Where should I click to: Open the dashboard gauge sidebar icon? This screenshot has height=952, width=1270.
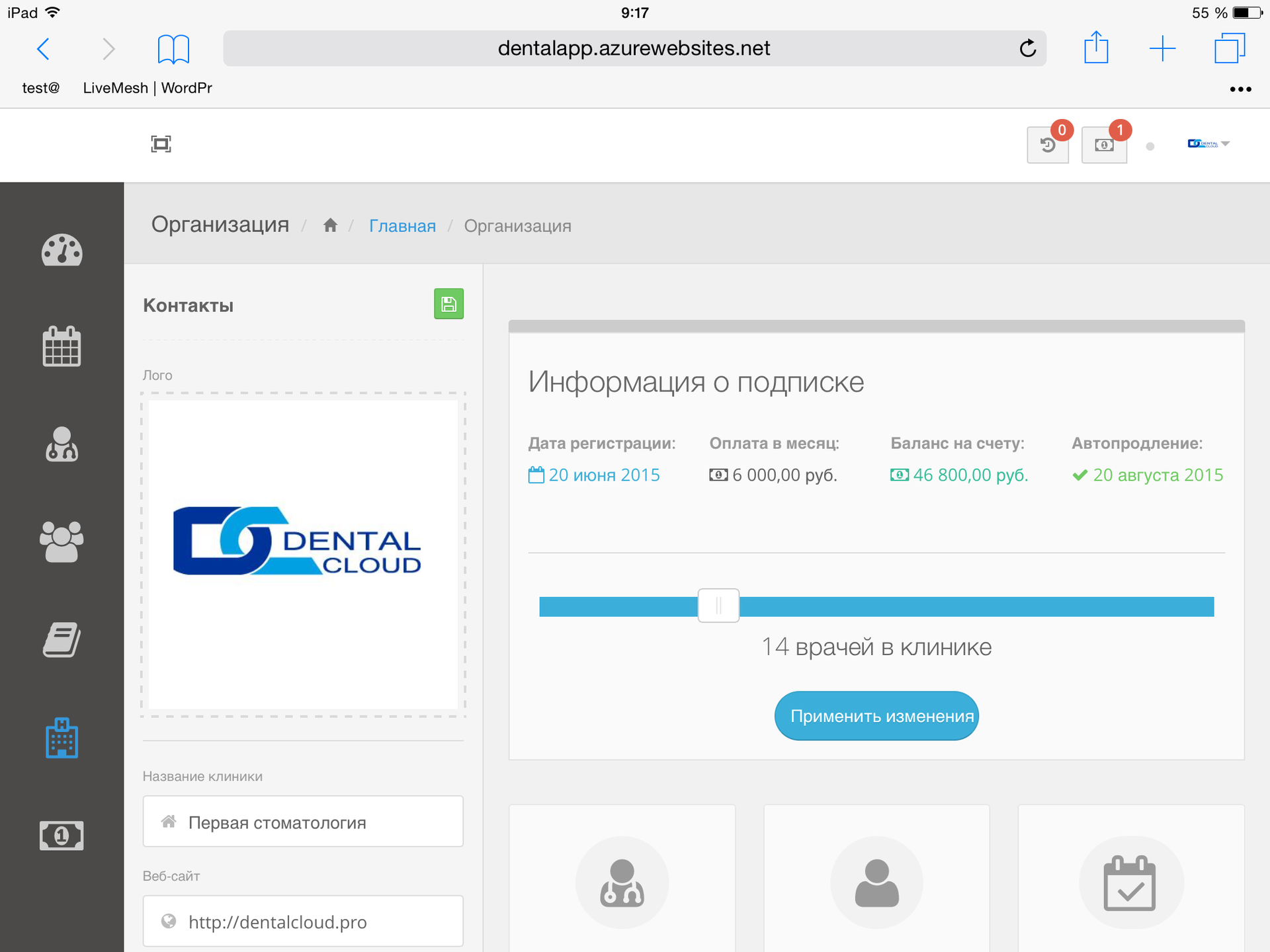point(62,250)
